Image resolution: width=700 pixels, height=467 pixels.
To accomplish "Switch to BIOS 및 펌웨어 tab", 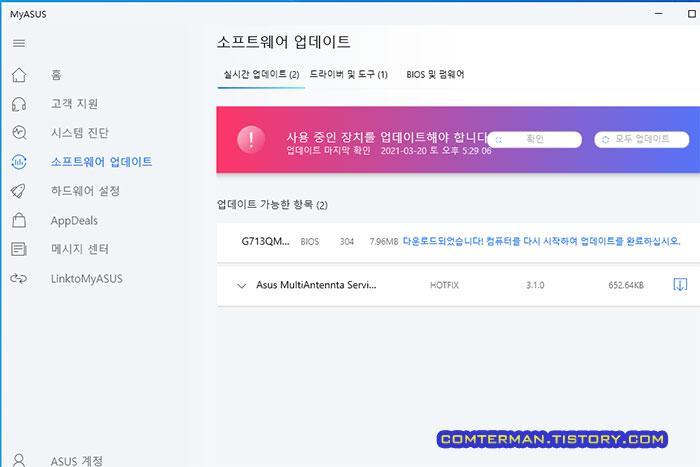I will click(x=435, y=75).
